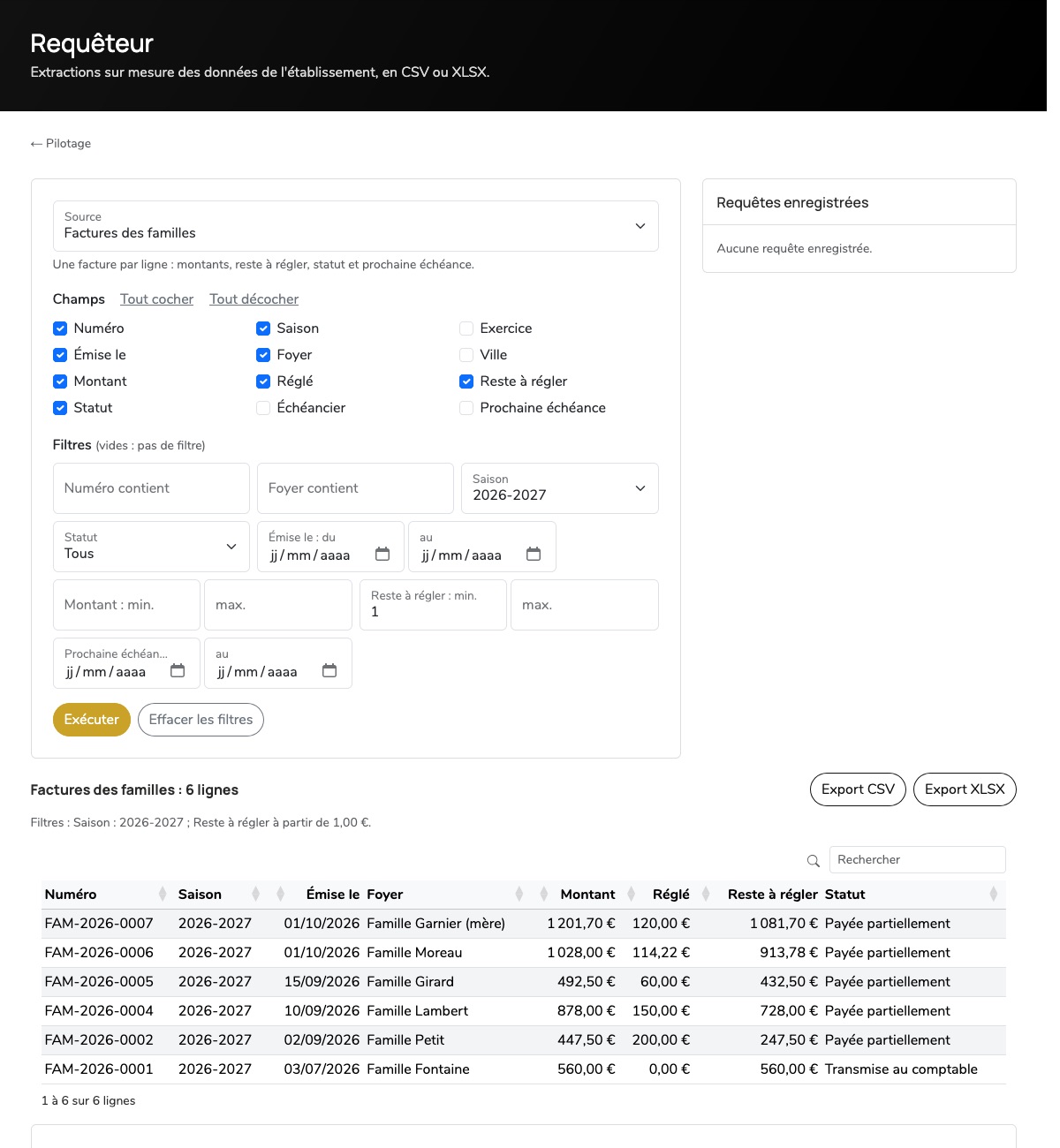Open calendar picker for Émise le end date

534,554
